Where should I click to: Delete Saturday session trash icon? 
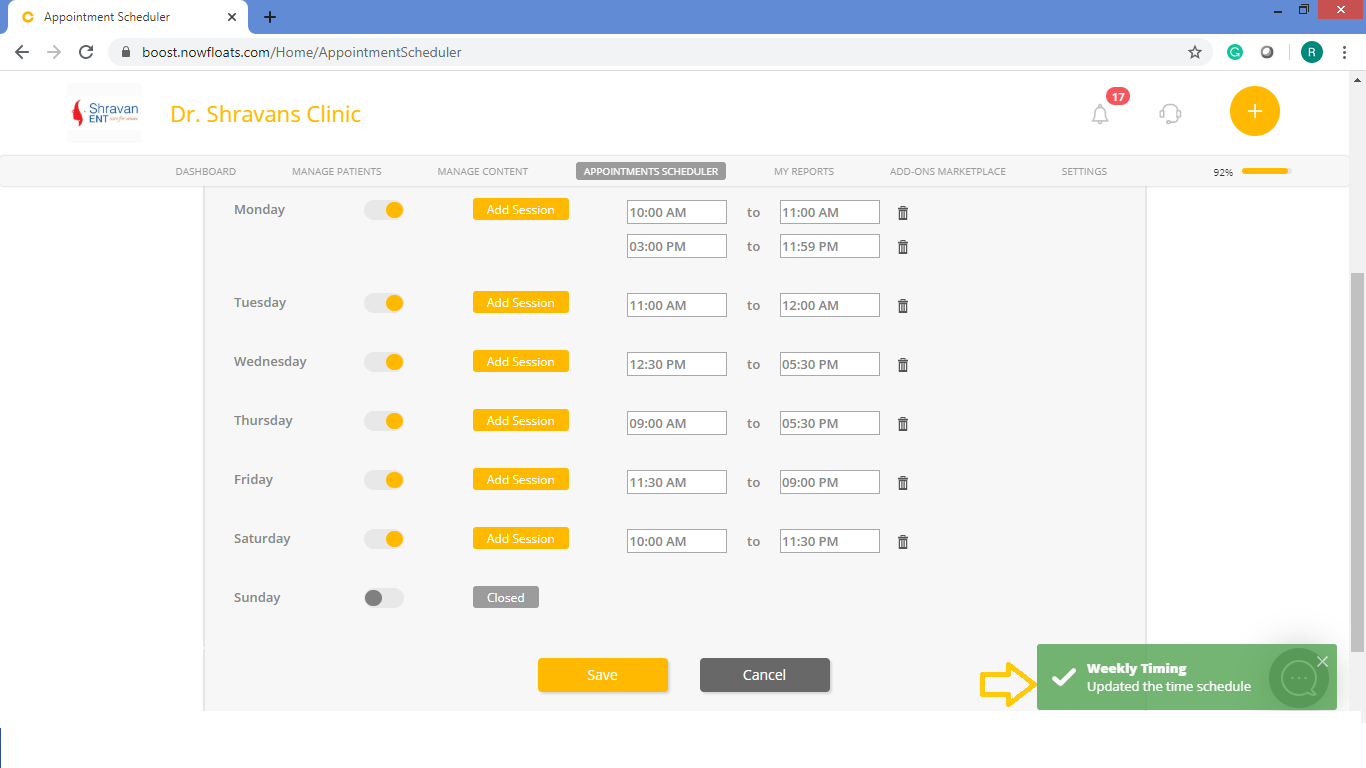903,542
